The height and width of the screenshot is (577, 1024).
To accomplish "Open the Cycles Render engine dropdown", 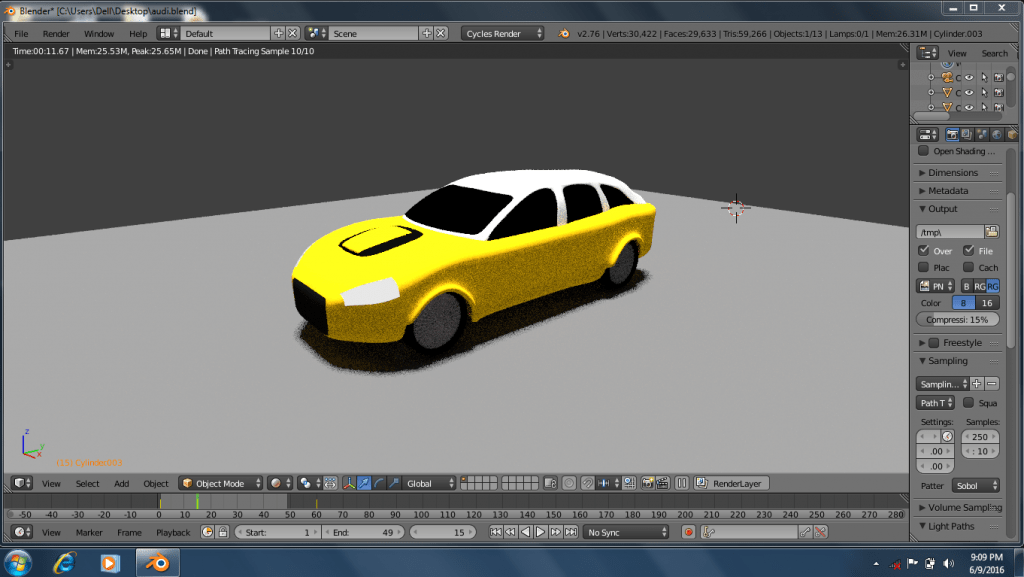I will coord(500,33).
